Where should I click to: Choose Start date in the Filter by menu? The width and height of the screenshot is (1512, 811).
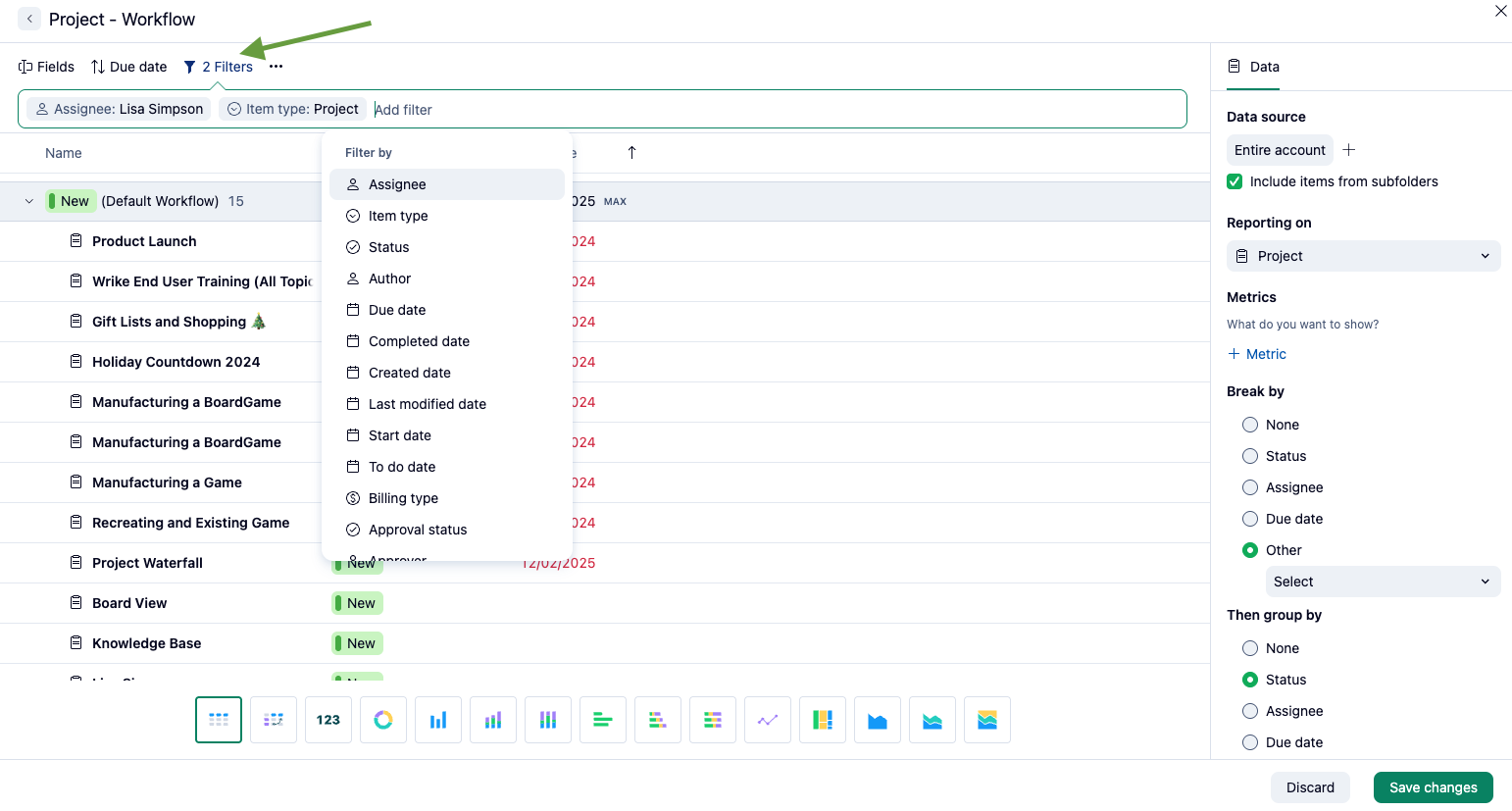click(x=447, y=435)
